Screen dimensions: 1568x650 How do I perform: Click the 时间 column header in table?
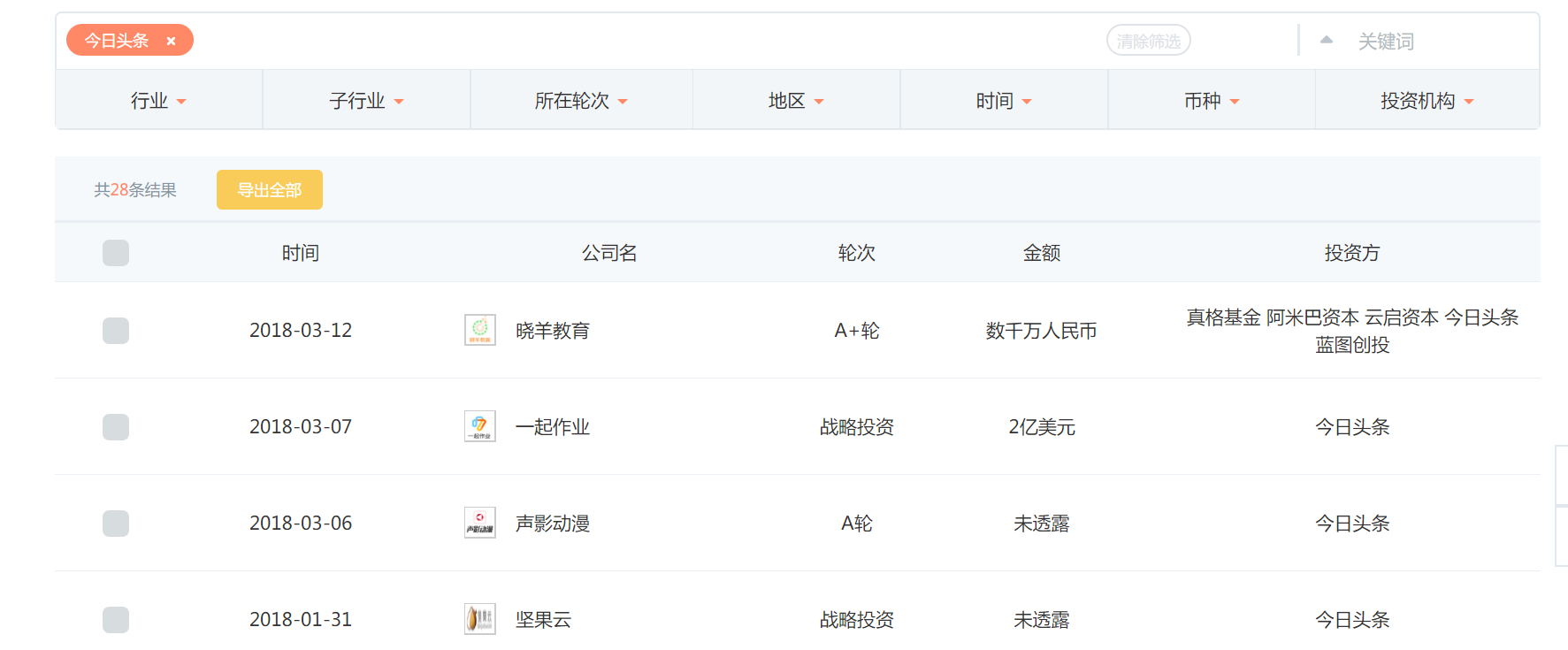(301, 253)
